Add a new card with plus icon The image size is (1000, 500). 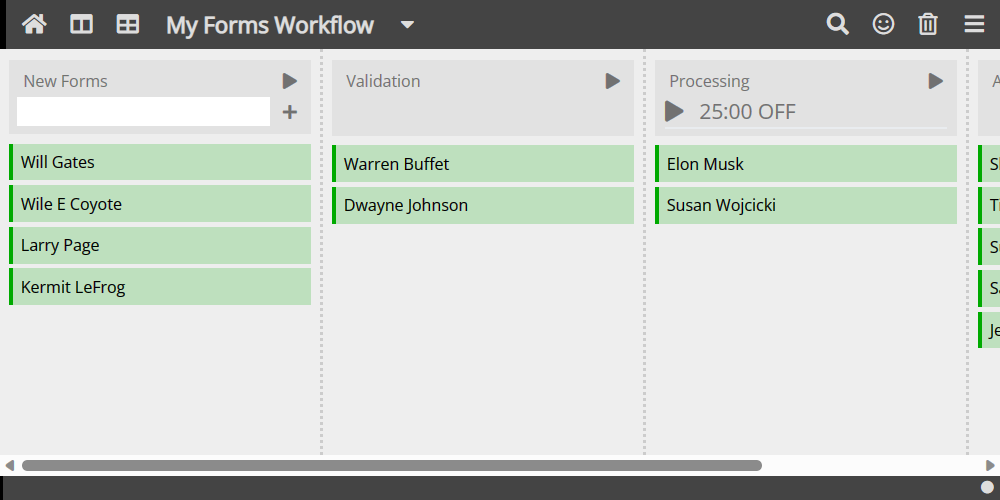point(290,112)
